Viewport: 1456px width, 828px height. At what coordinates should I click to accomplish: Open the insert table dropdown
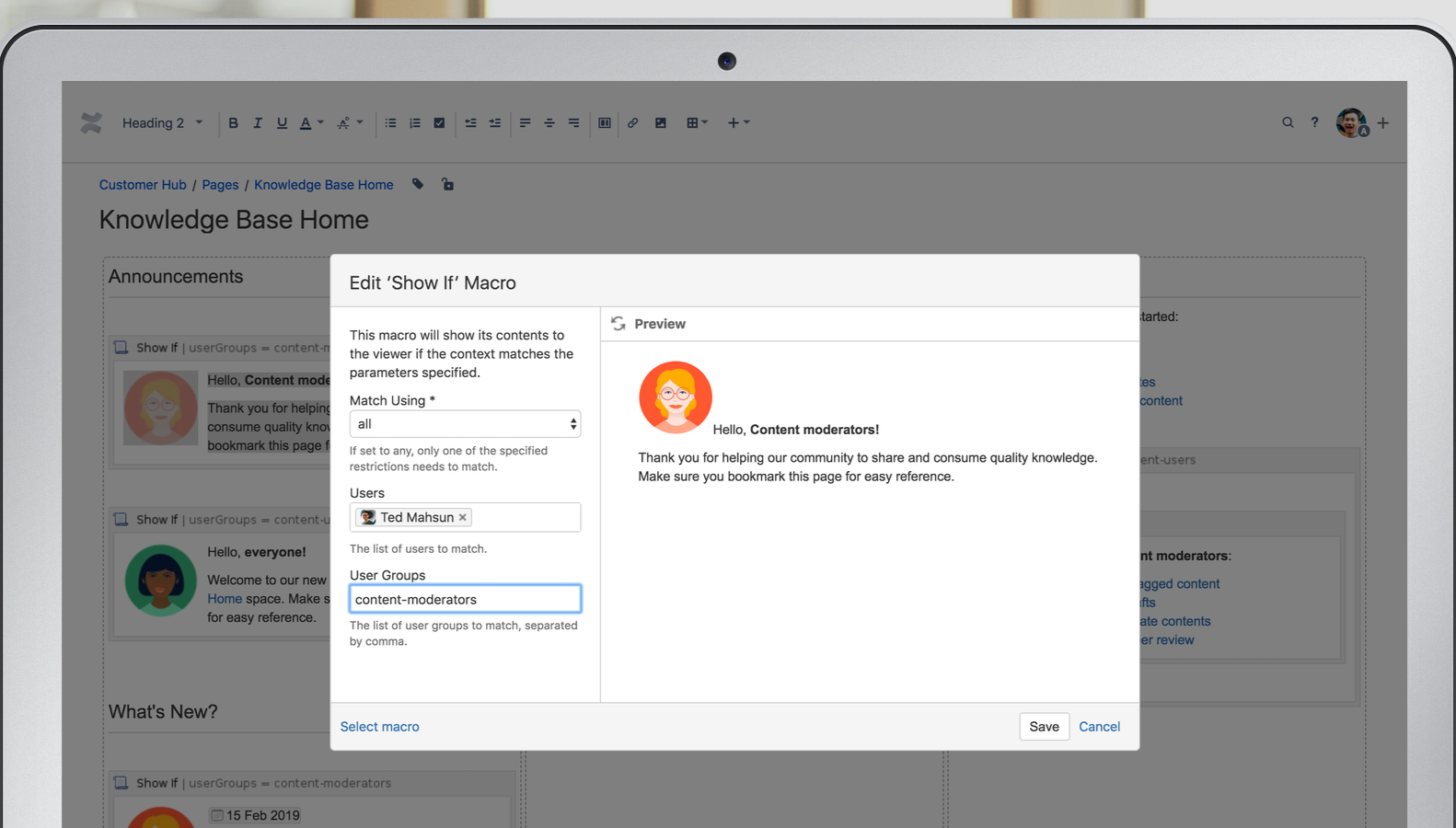click(697, 123)
